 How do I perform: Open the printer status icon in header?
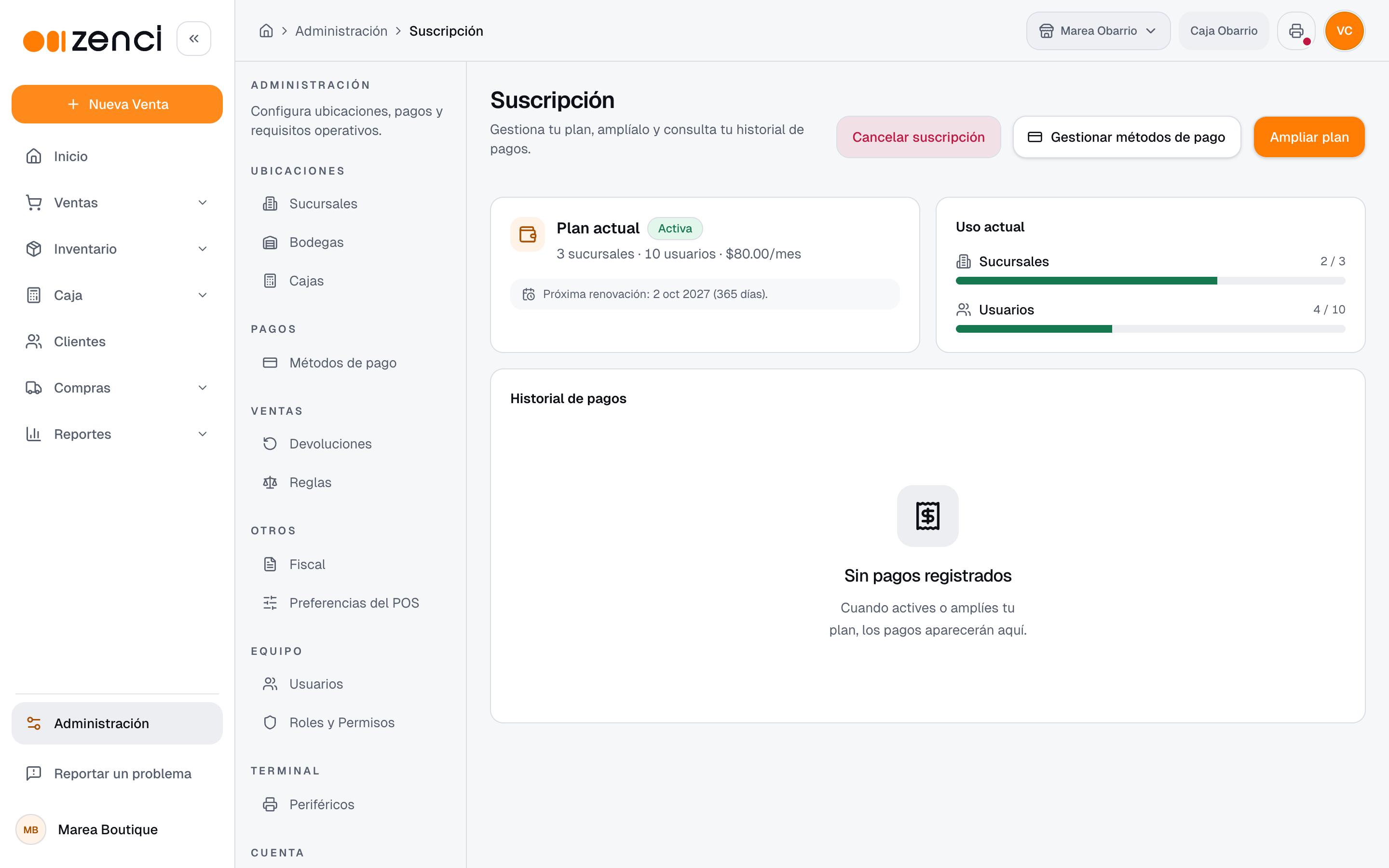pos(1296,31)
